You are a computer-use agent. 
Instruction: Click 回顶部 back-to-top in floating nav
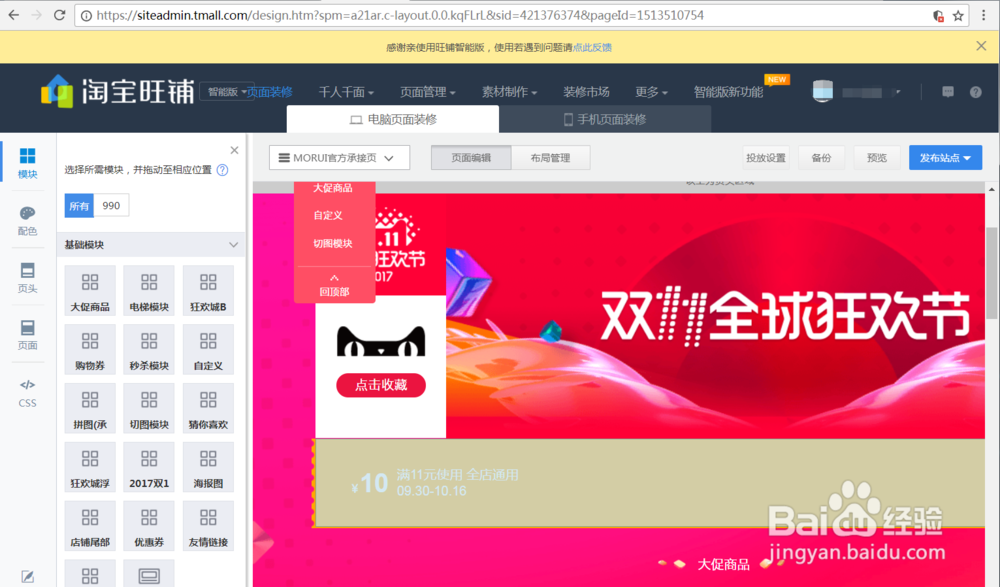pyautogui.click(x=334, y=286)
